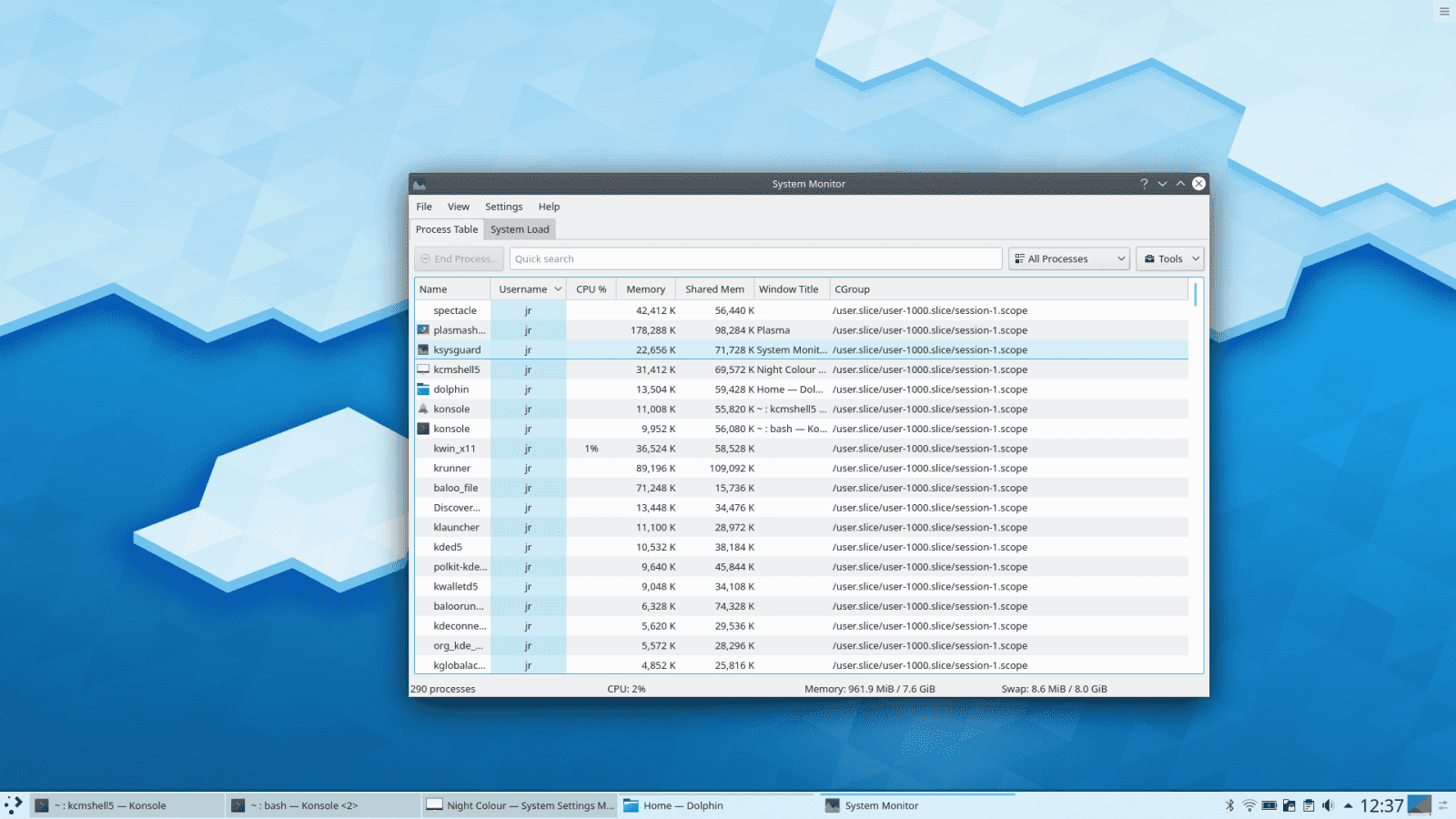The width and height of the screenshot is (1456, 819).
Task: Click the ksysguard process icon
Action: [x=423, y=349]
